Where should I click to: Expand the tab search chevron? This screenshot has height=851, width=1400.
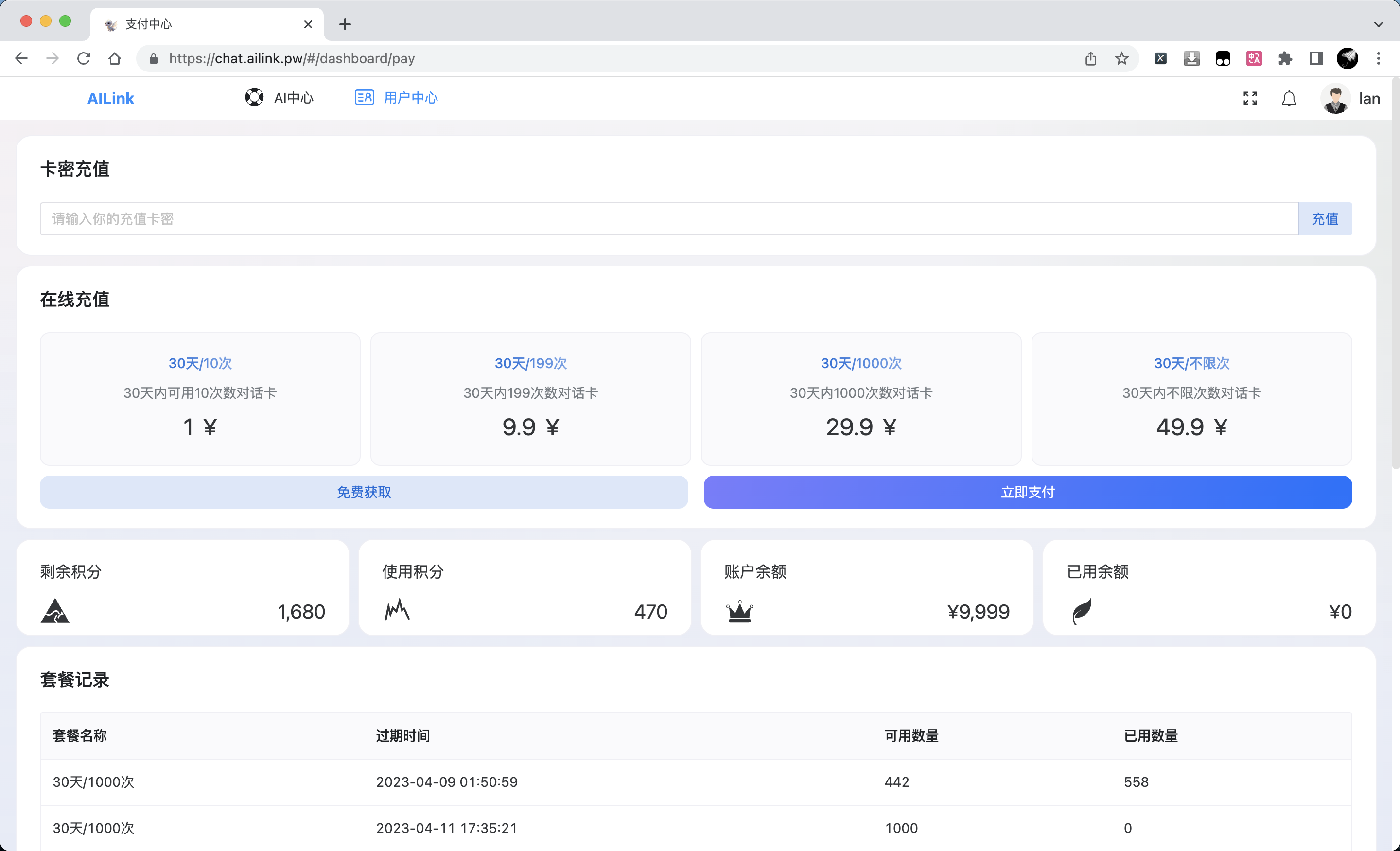point(1378,24)
